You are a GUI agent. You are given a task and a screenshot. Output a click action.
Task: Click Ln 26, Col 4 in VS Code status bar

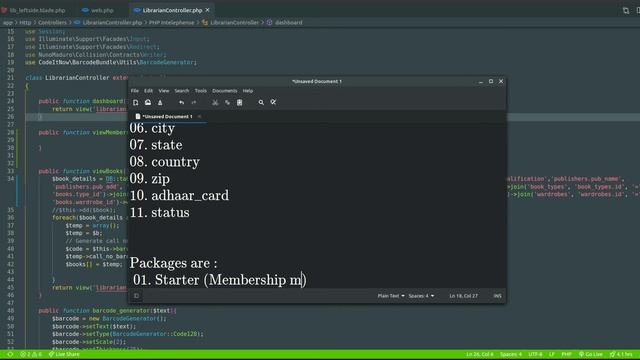tap(480, 354)
